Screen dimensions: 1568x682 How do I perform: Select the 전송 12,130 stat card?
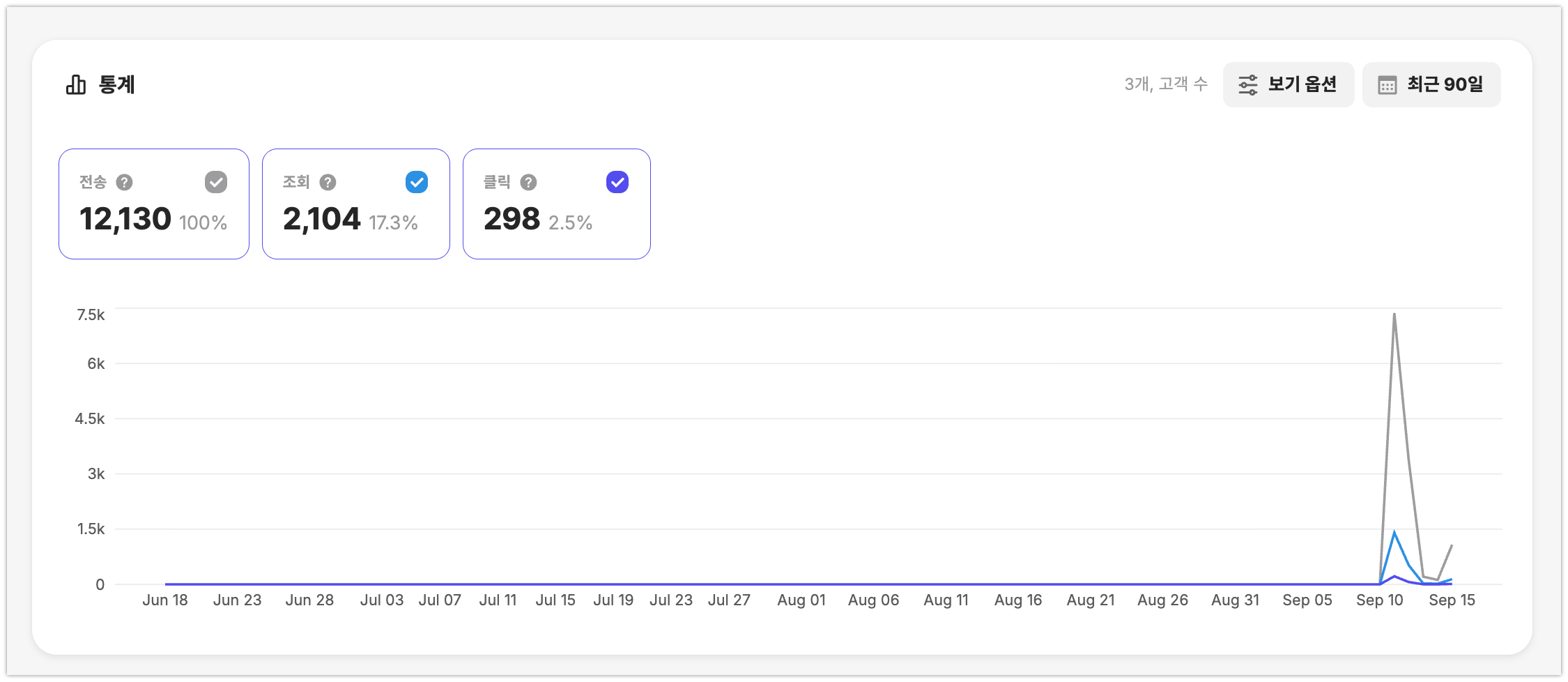[154, 204]
